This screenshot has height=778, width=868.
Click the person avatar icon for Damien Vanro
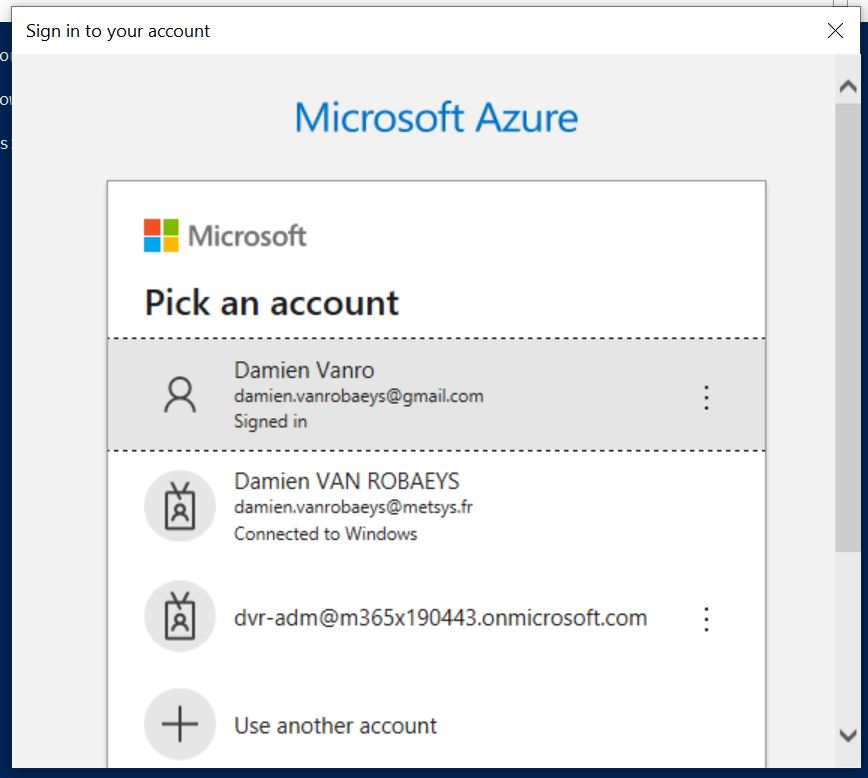(180, 396)
